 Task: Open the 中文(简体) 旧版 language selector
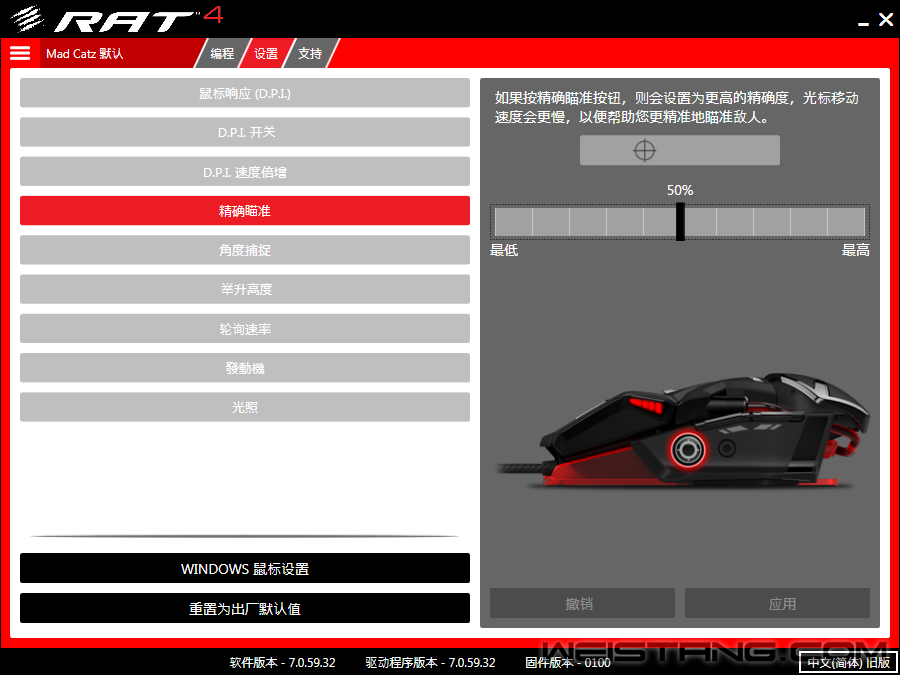848,662
